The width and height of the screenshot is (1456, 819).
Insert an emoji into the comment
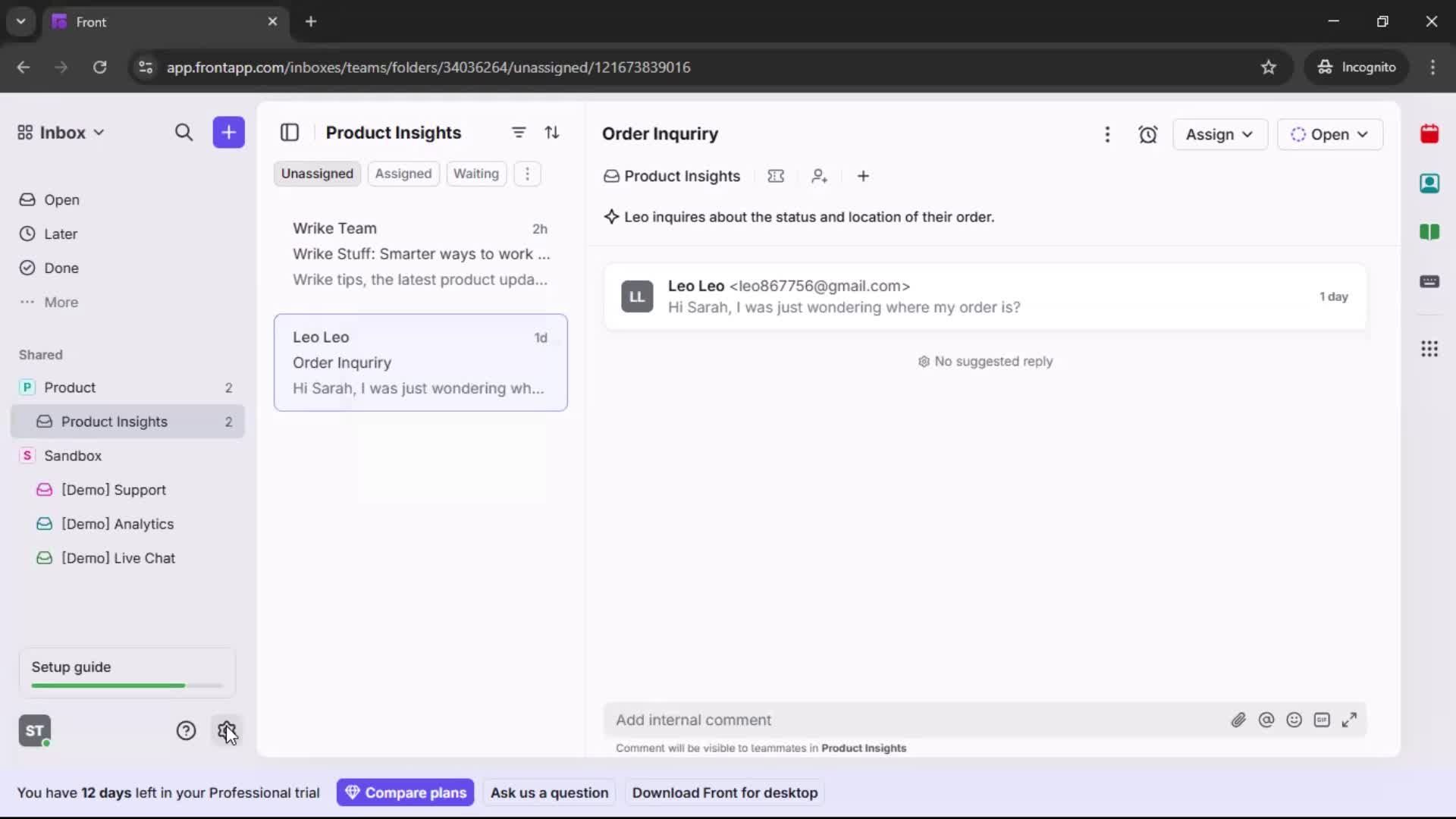(1294, 720)
